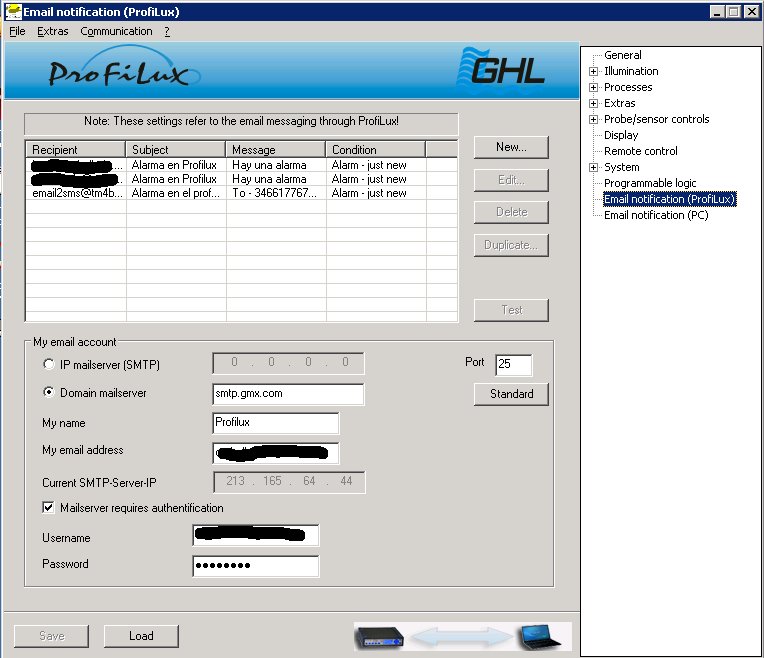This screenshot has width=764, height=658.
Task: Click the Condition column header
Action: point(376,150)
